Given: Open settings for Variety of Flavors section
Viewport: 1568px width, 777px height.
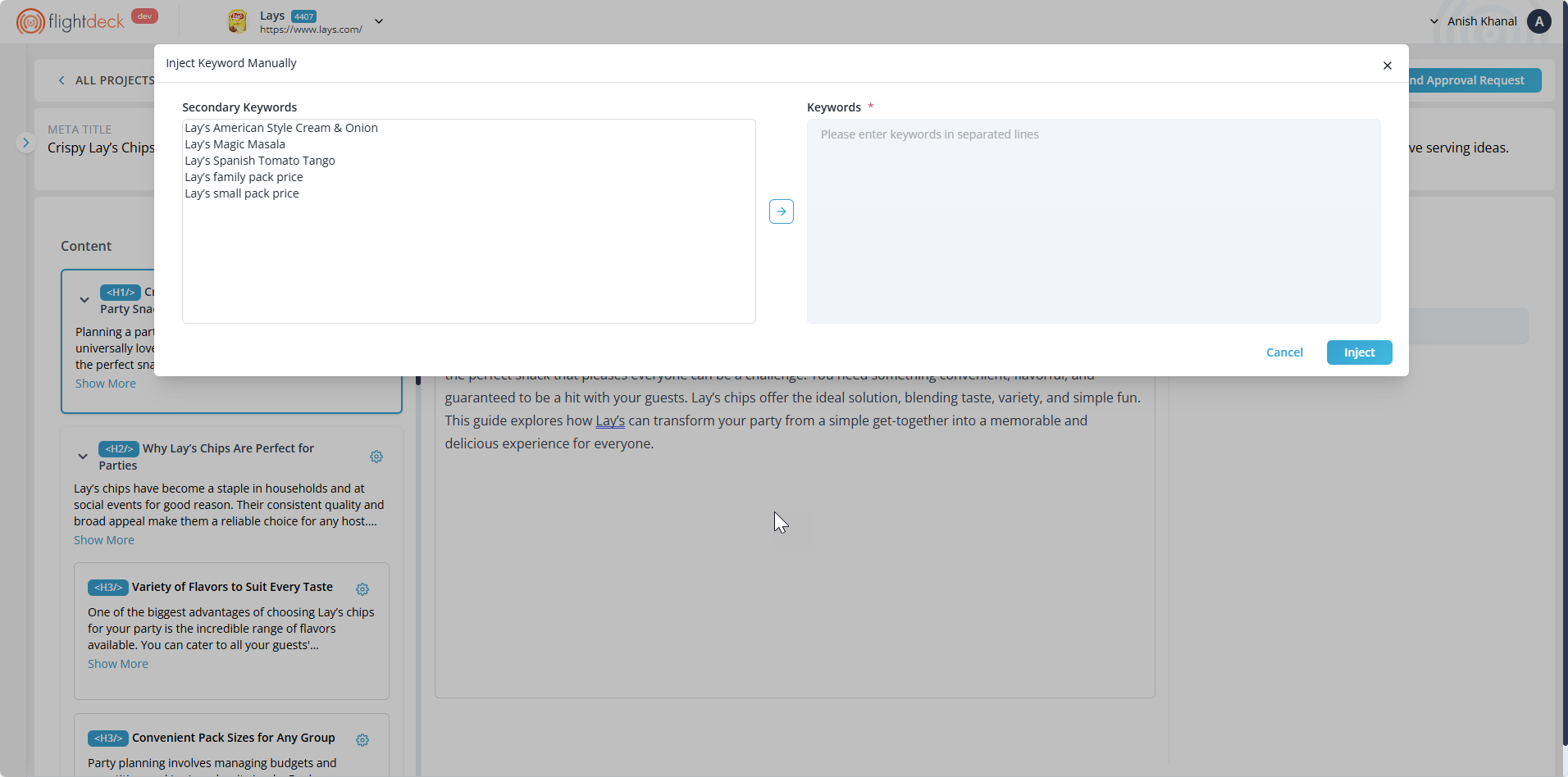Looking at the screenshot, I should (x=362, y=589).
